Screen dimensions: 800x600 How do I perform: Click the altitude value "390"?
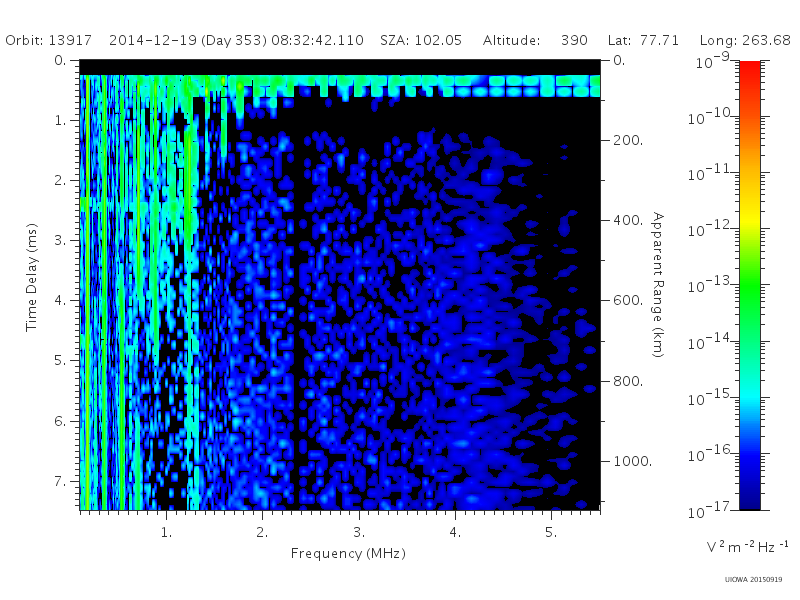(x=574, y=40)
